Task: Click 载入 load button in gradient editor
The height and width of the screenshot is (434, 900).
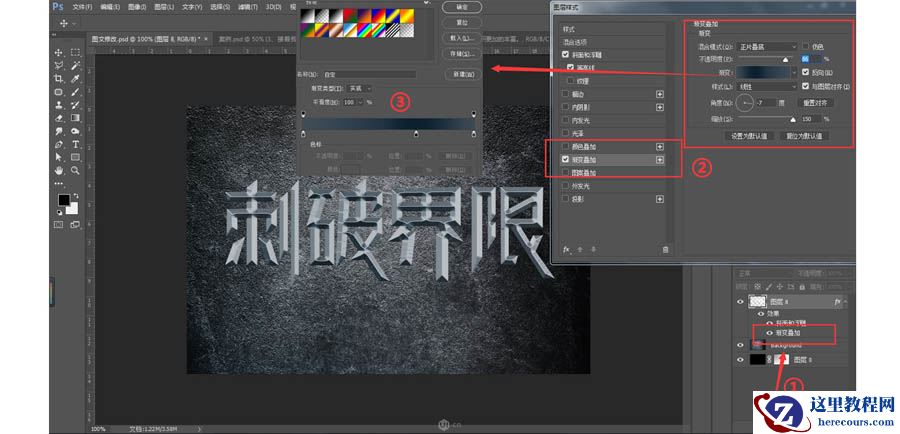Action: pos(462,38)
